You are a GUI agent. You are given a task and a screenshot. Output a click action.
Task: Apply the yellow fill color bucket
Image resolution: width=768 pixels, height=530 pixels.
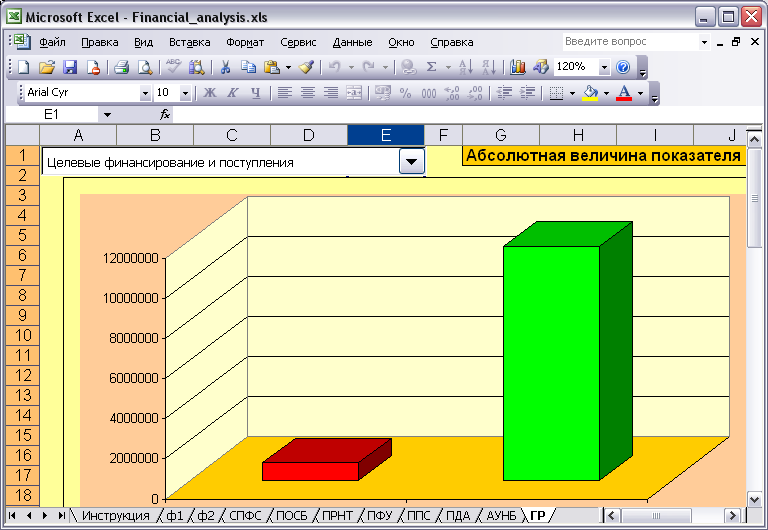pyautogui.click(x=590, y=93)
